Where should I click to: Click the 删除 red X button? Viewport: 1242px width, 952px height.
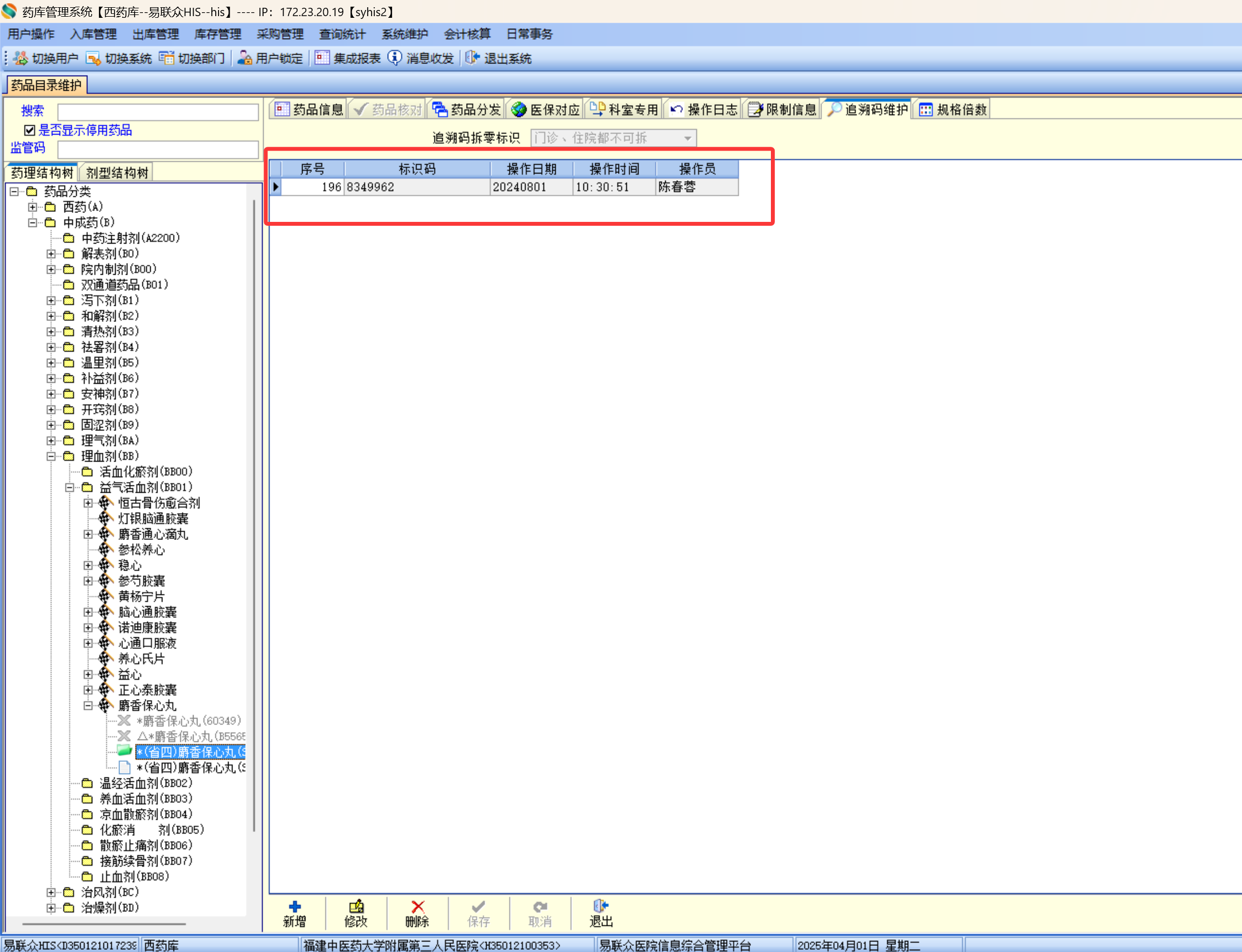tap(417, 906)
